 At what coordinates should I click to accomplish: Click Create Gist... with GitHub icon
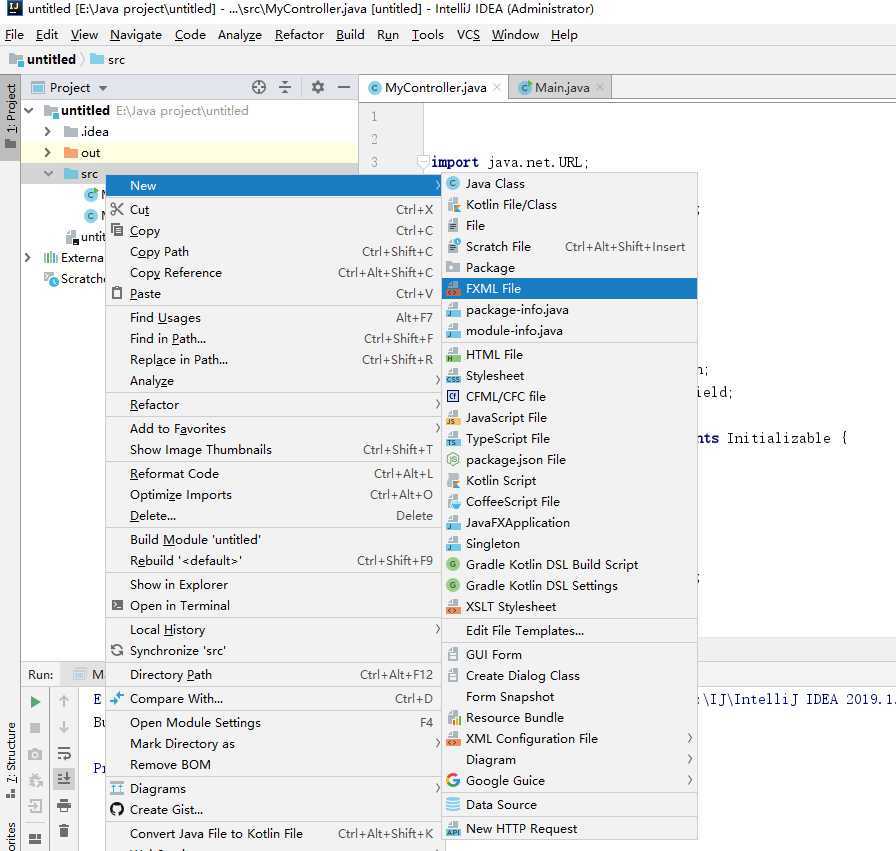click(x=274, y=810)
